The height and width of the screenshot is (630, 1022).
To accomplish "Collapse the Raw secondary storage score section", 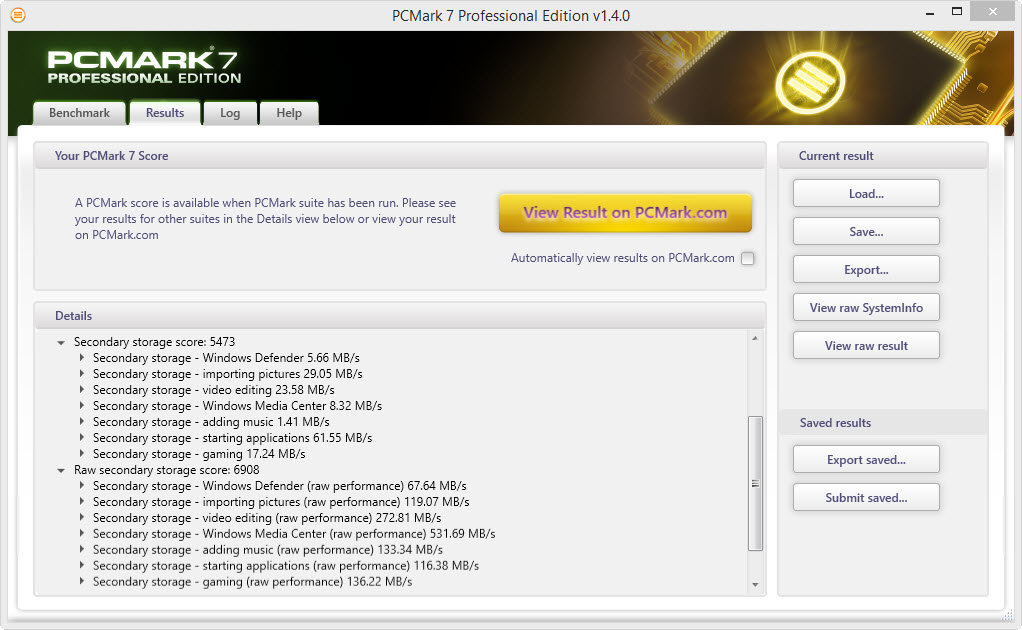I will [61, 470].
